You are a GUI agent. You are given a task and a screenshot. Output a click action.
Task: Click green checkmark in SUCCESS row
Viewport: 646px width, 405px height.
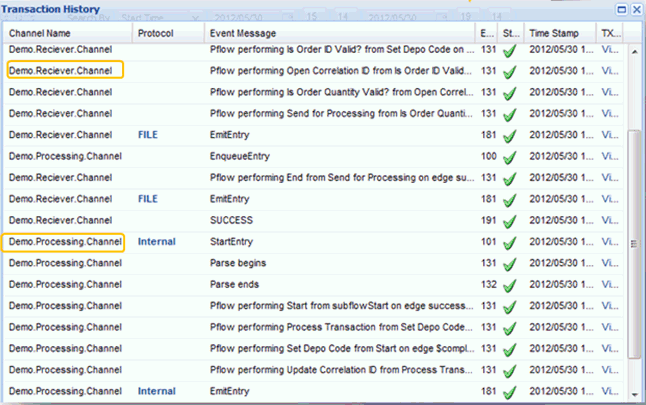[x=510, y=222]
